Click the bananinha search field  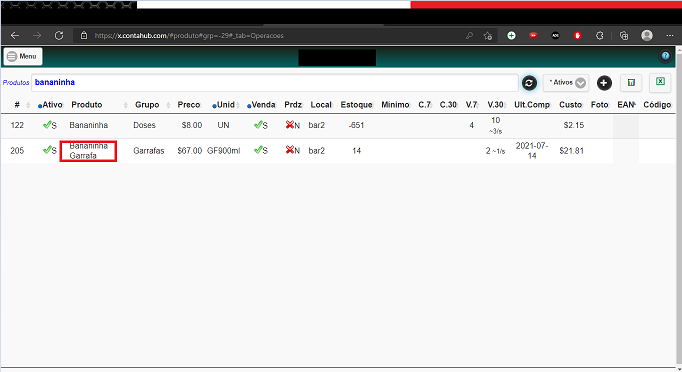click(x=274, y=83)
